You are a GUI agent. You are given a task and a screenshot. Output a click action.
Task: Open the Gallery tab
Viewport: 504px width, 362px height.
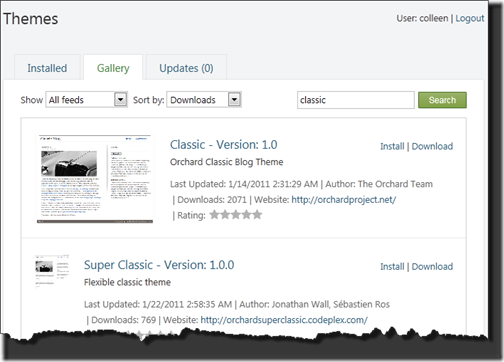click(113, 68)
